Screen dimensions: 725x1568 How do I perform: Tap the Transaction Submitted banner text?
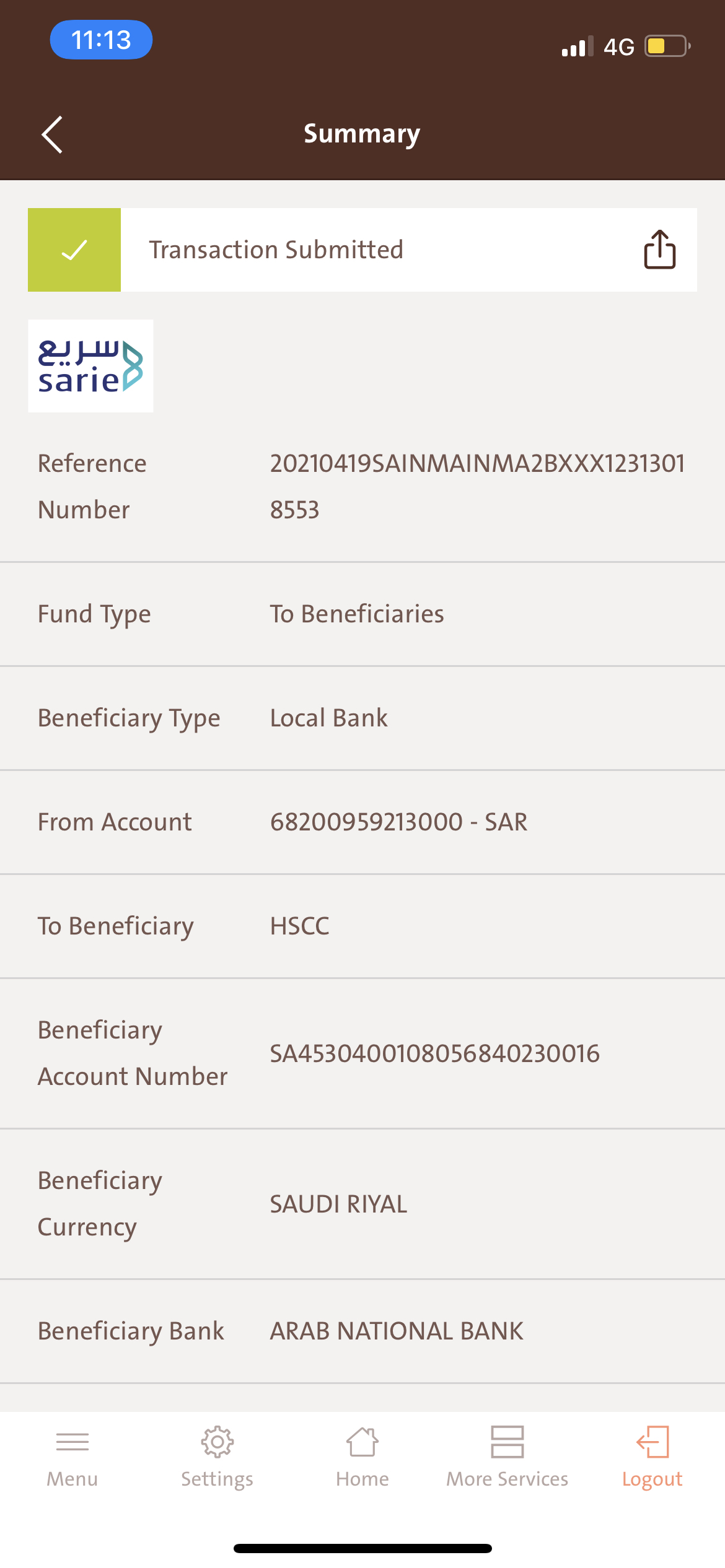276,250
